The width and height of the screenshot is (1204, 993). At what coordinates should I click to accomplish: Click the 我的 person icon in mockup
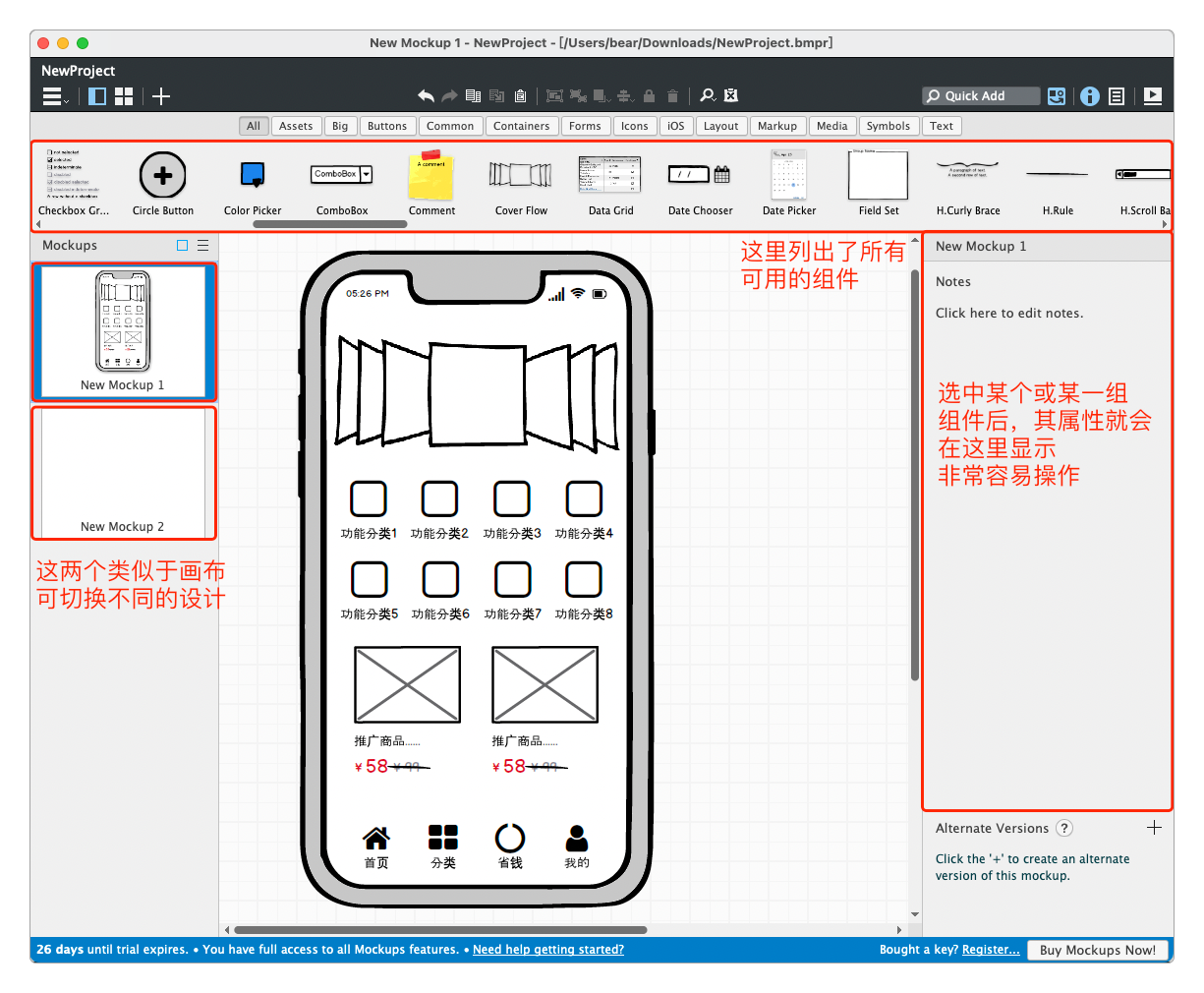pos(577,838)
